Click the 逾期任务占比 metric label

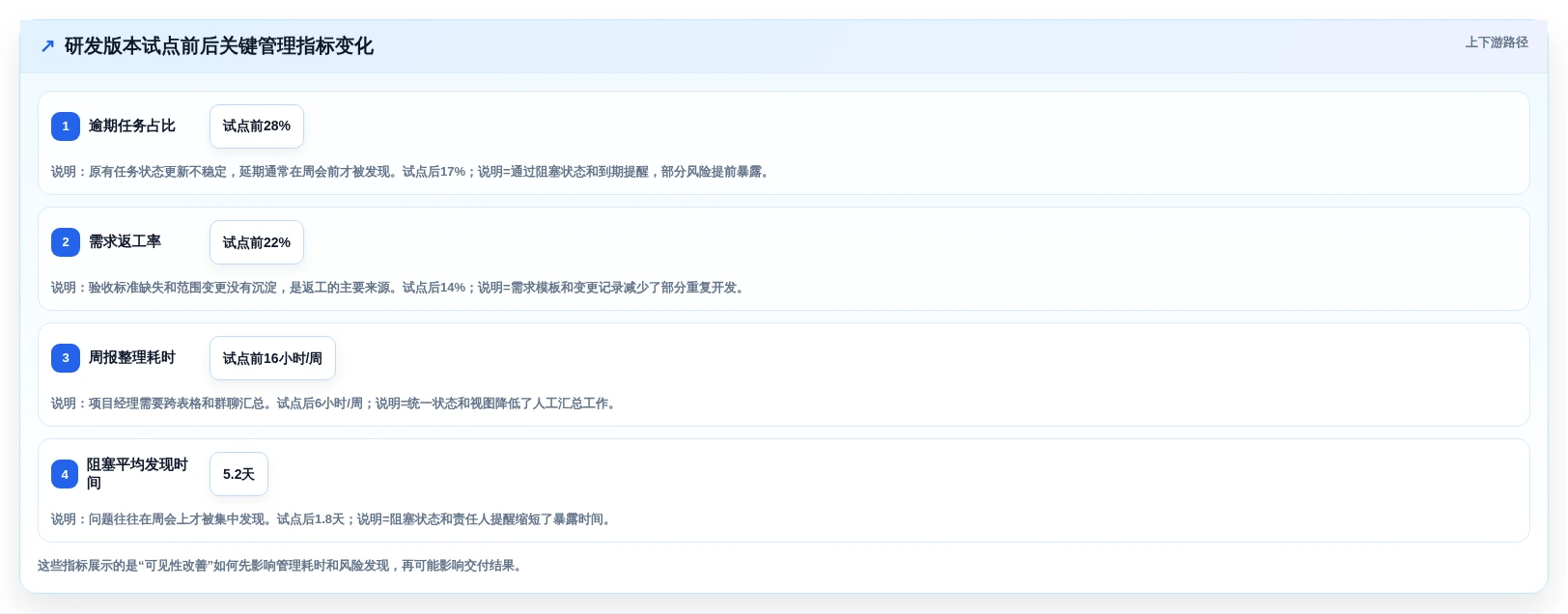click(x=132, y=126)
